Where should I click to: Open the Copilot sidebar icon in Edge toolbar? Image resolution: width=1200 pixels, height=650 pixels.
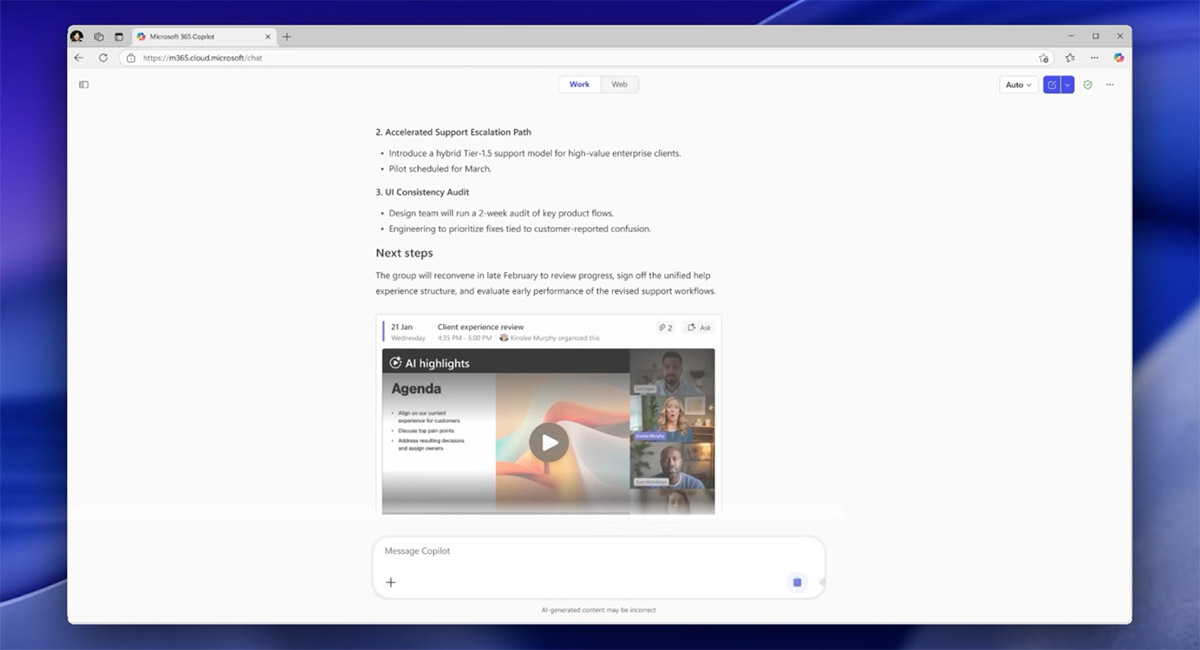pos(1119,58)
